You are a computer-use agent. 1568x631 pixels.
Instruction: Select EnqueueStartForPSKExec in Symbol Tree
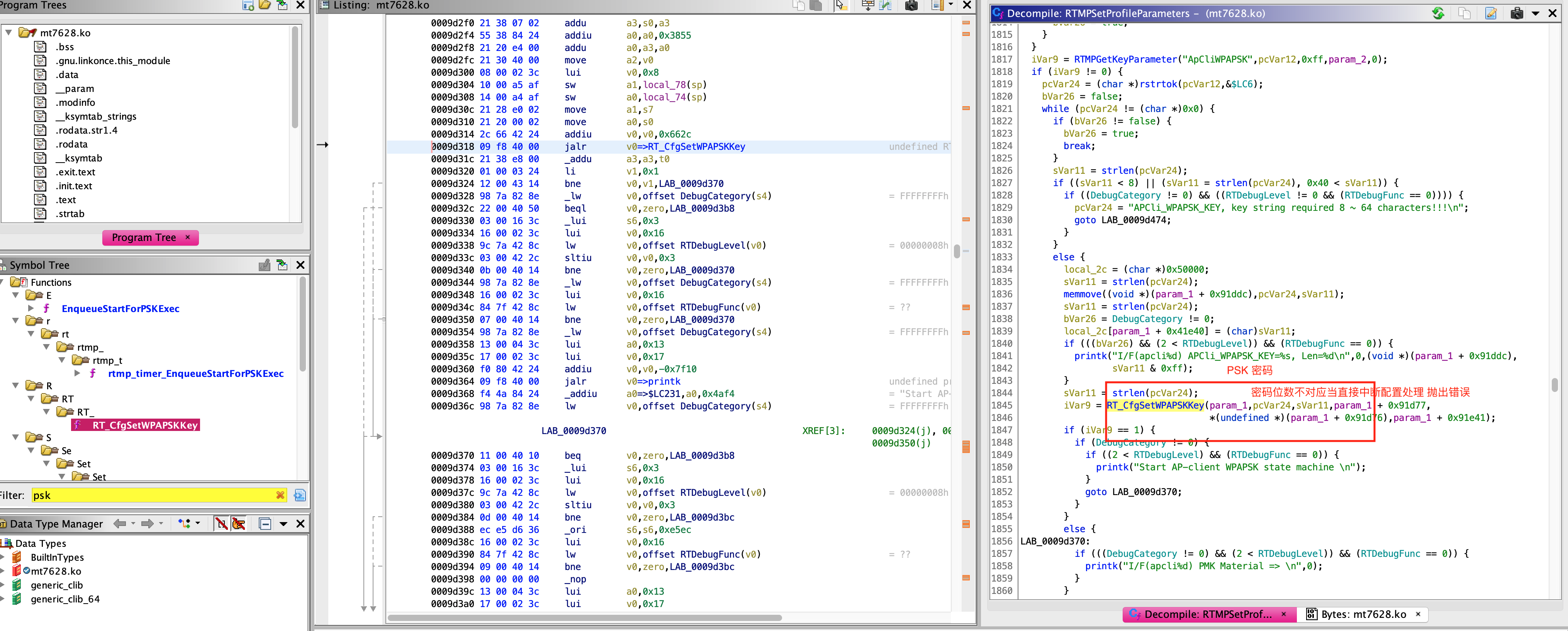click(120, 309)
